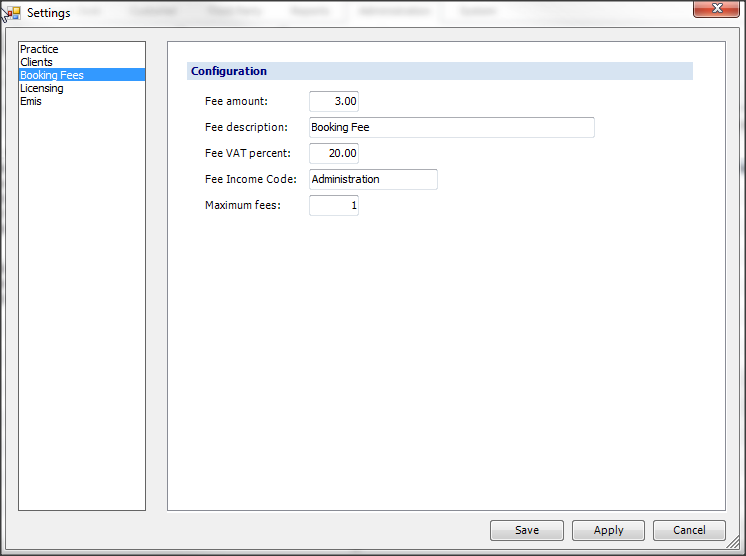The height and width of the screenshot is (556, 746).
Task: Select Practice in the settings list
Action: (x=39, y=49)
